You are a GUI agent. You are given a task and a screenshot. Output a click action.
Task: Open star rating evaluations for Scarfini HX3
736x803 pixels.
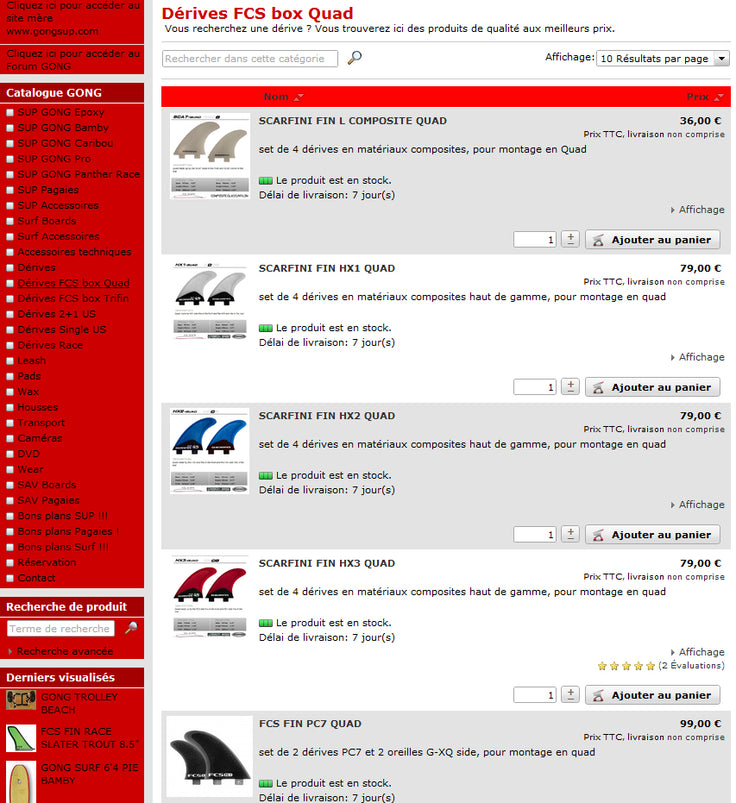click(x=661, y=666)
